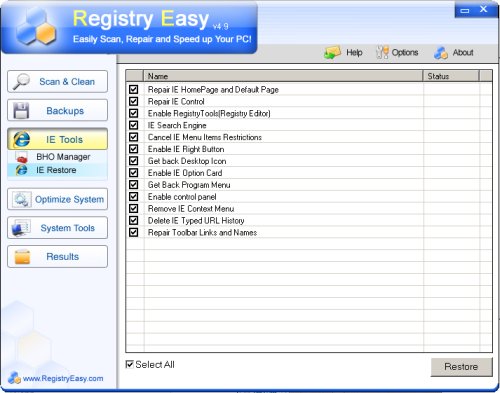
Task: Uncheck Repair IE HomePage and Default Page
Action: 134,89
